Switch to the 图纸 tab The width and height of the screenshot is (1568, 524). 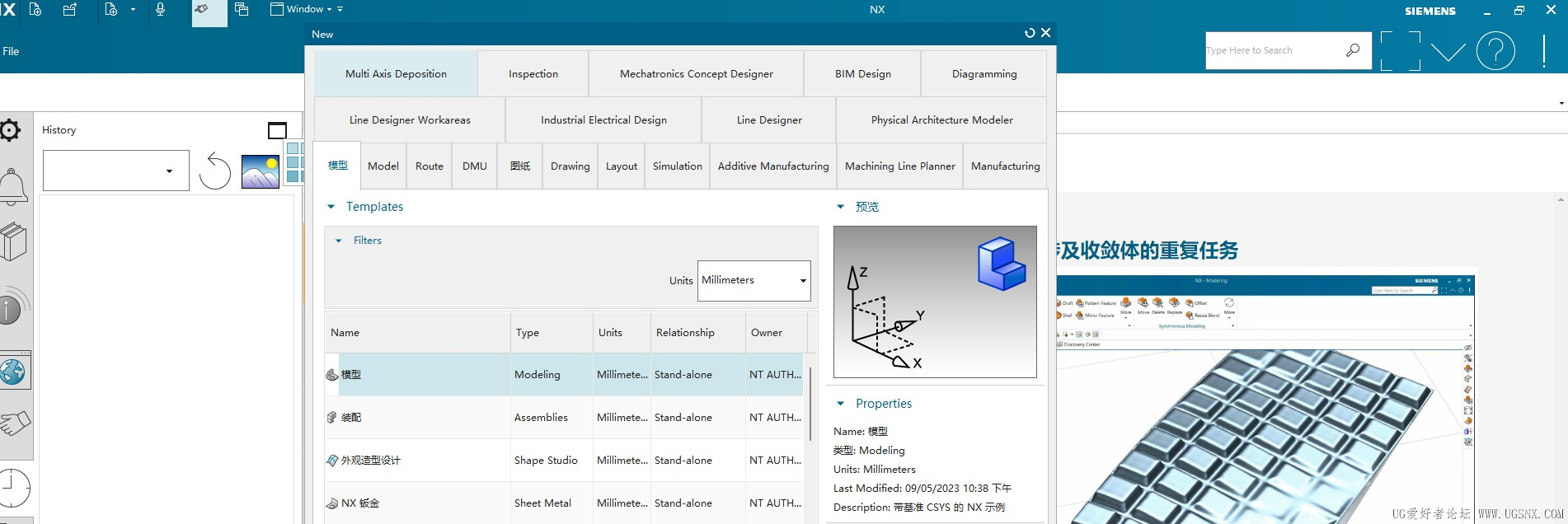520,166
